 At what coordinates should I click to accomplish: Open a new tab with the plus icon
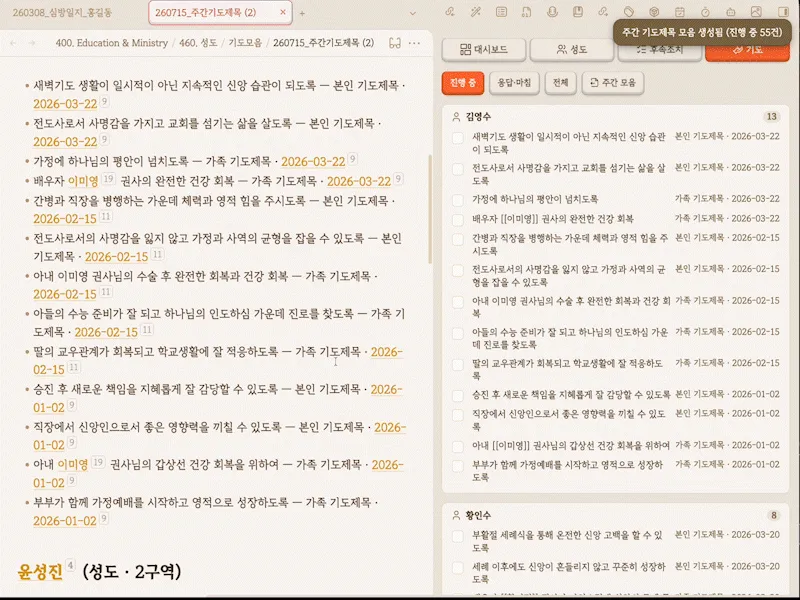click(302, 13)
